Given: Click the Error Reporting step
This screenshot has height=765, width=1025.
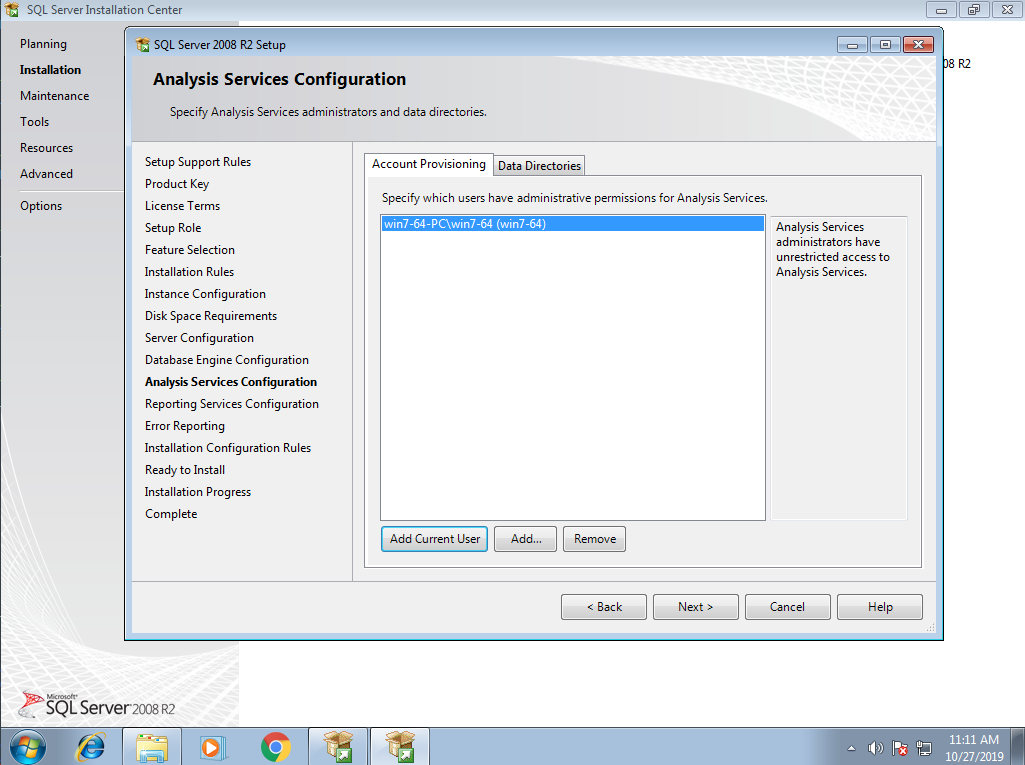Looking at the screenshot, I should 185,426.
